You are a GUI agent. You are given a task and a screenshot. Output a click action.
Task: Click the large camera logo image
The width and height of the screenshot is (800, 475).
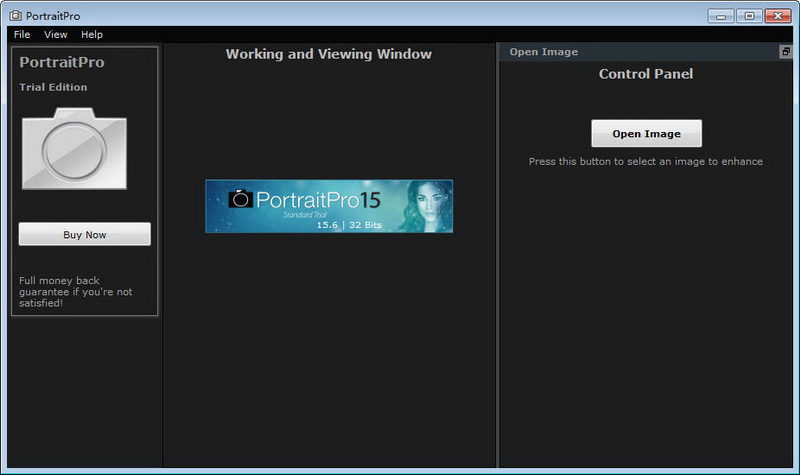(74, 148)
